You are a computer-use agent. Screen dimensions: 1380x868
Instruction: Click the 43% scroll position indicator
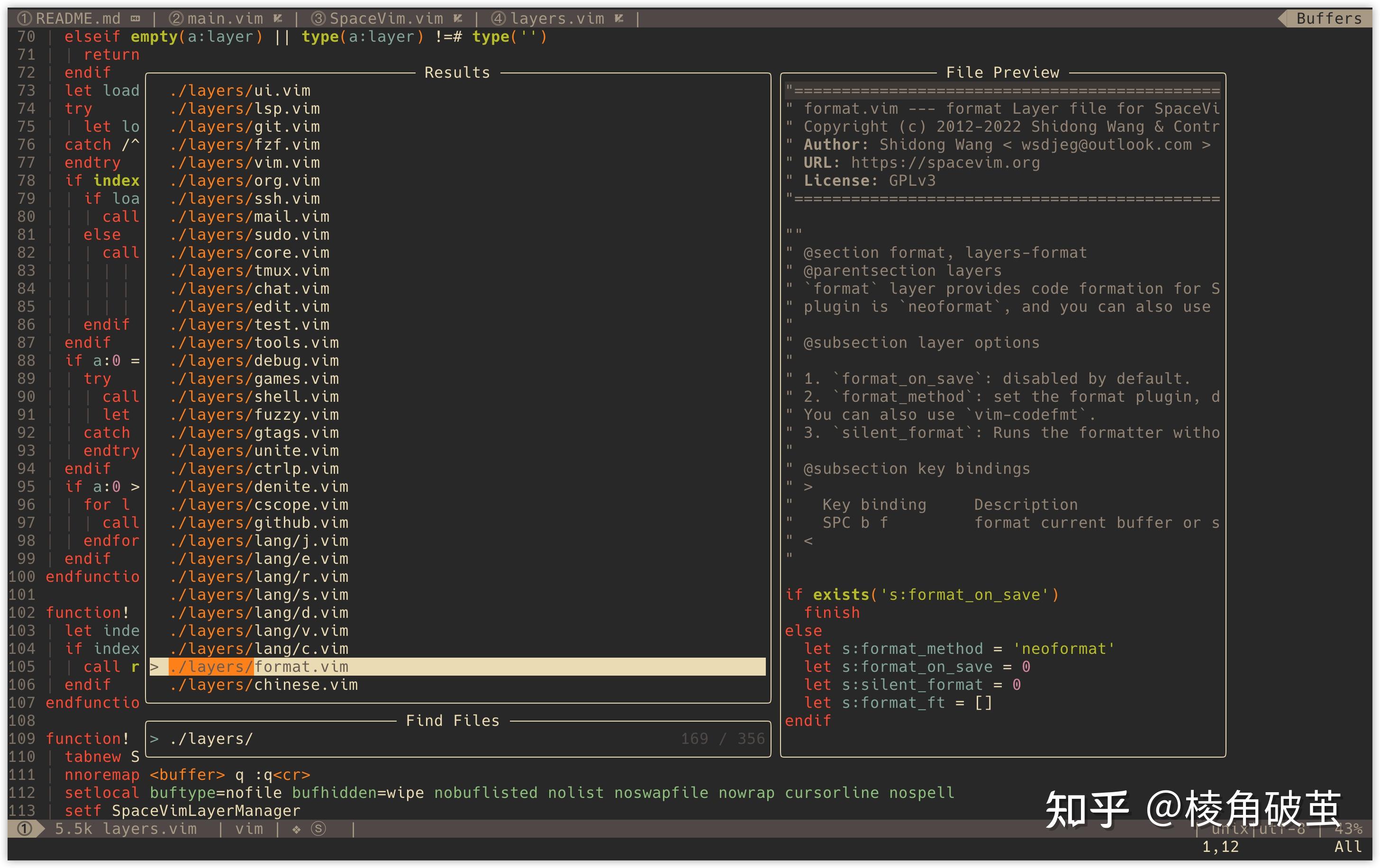[x=1347, y=829]
